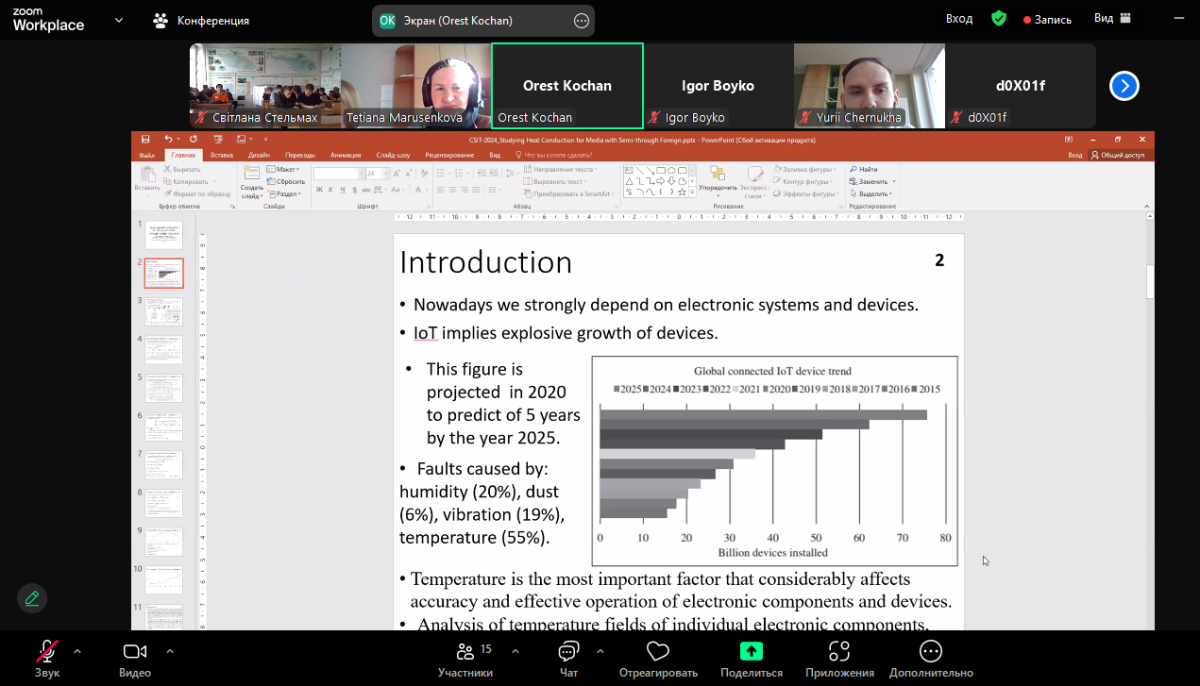Expand video options arrow next to Видео
The image size is (1200, 686).
169,651
